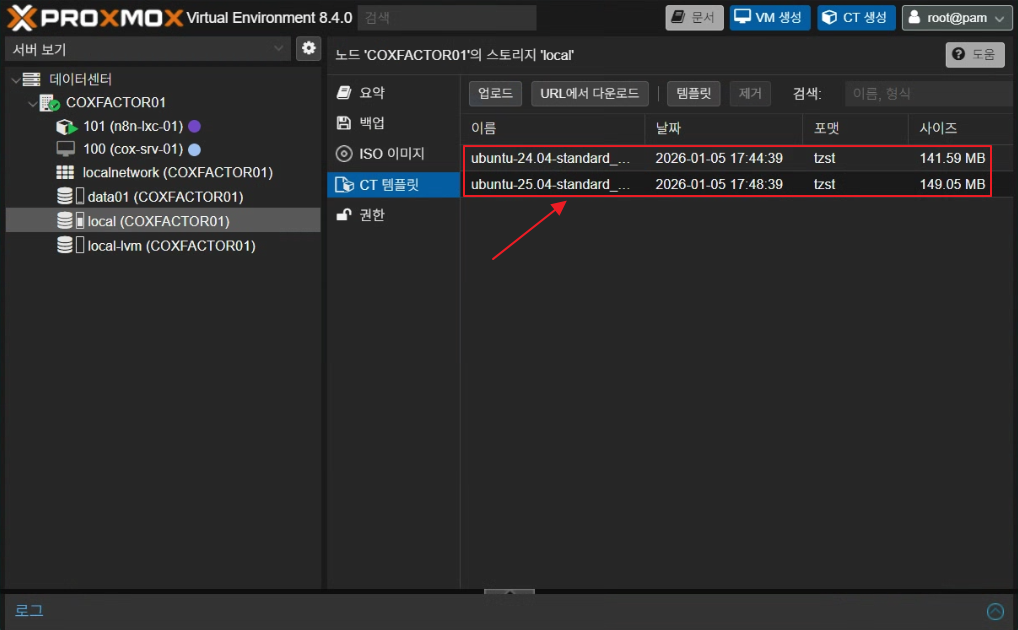
Task: Click the localnetwork grid icon
Action: pyautogui.click(x=65, y=172)
